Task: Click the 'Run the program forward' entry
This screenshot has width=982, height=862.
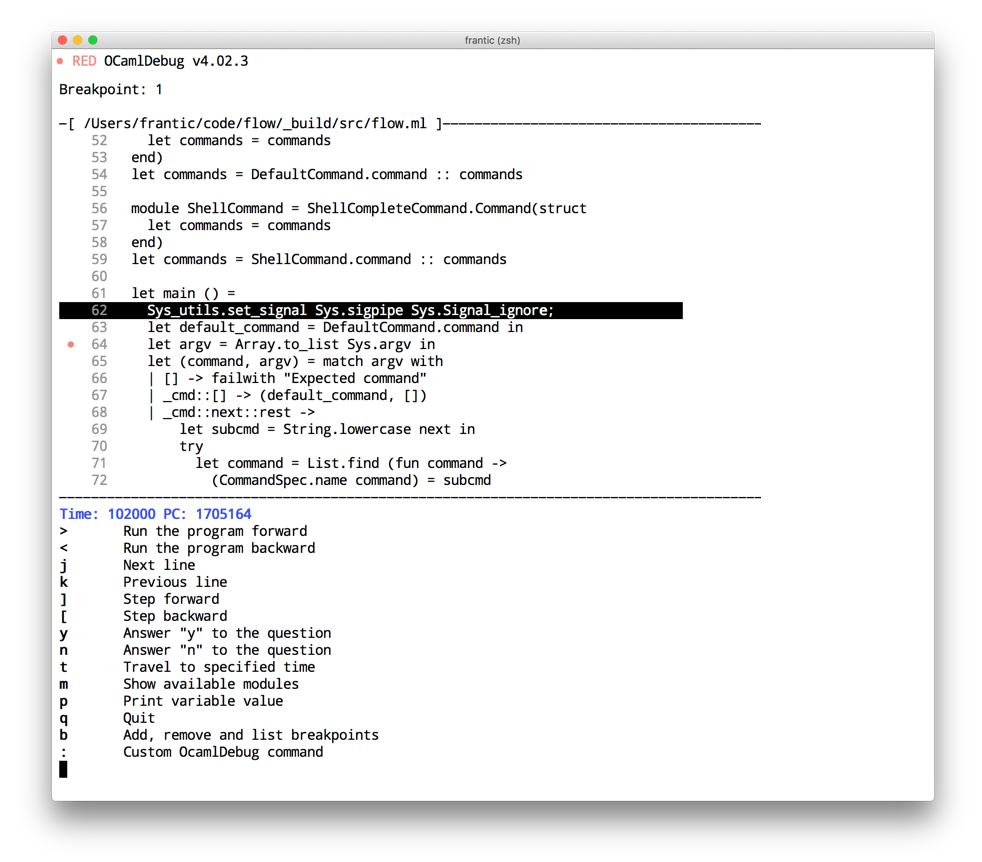Action: click(214, 531)
